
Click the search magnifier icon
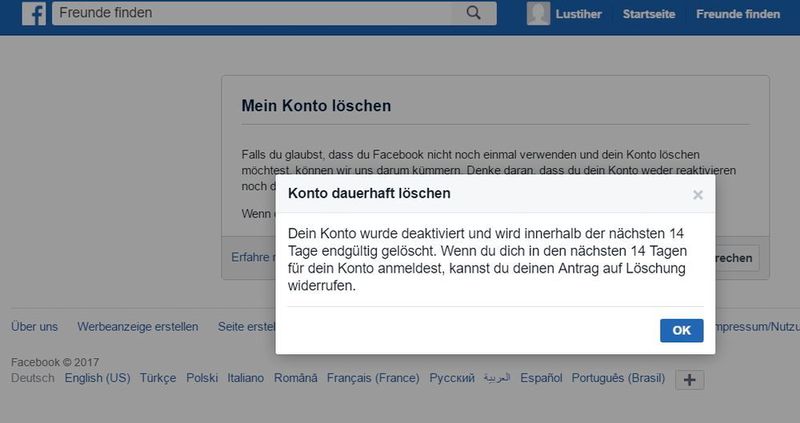point(473,13)
